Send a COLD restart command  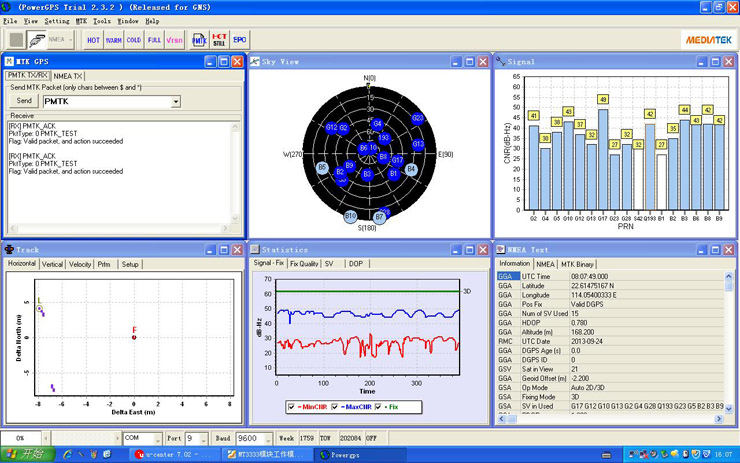(x=134, y=40)
